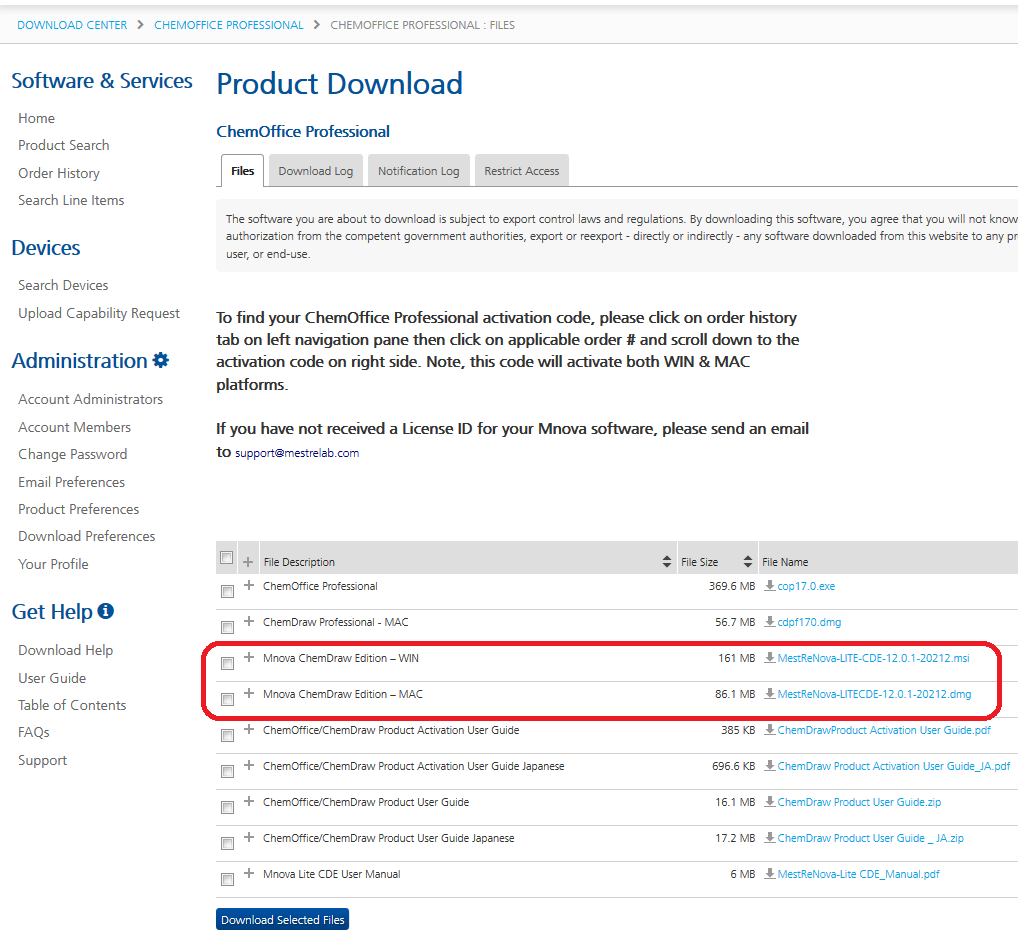The width and height of the screenshot is (1018, 935).
Task: Open Search Line Items in sidebar
Action: click(x=71, y=200)
